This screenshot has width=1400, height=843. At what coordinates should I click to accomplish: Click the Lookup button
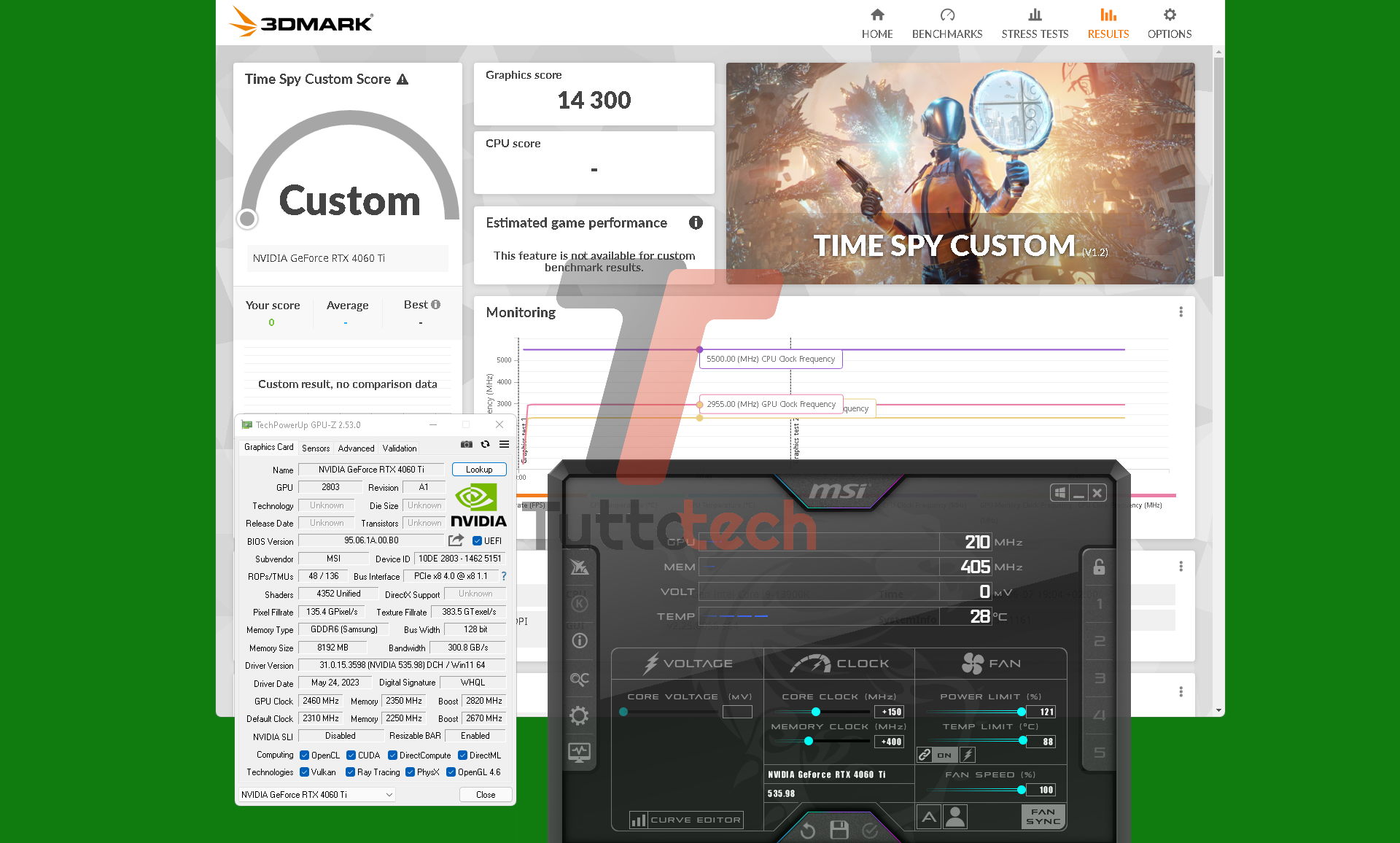coord(478,470)
